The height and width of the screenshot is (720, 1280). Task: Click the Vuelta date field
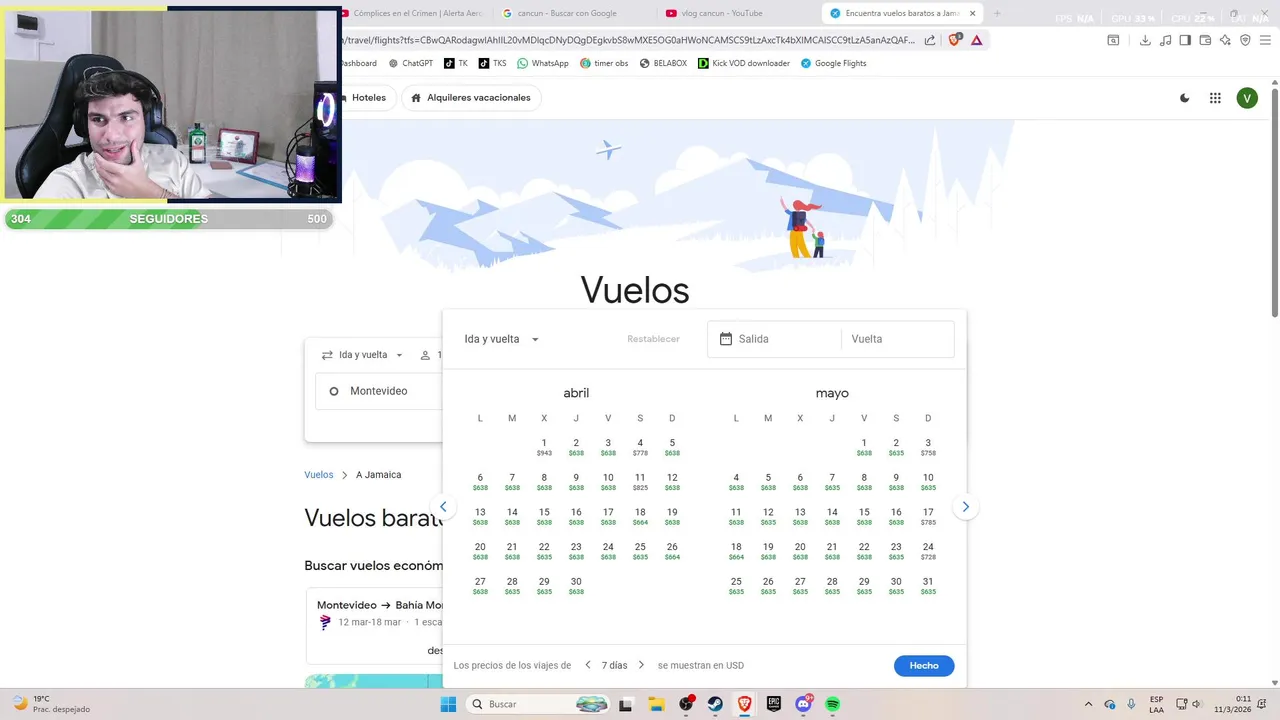pos(897,339)
